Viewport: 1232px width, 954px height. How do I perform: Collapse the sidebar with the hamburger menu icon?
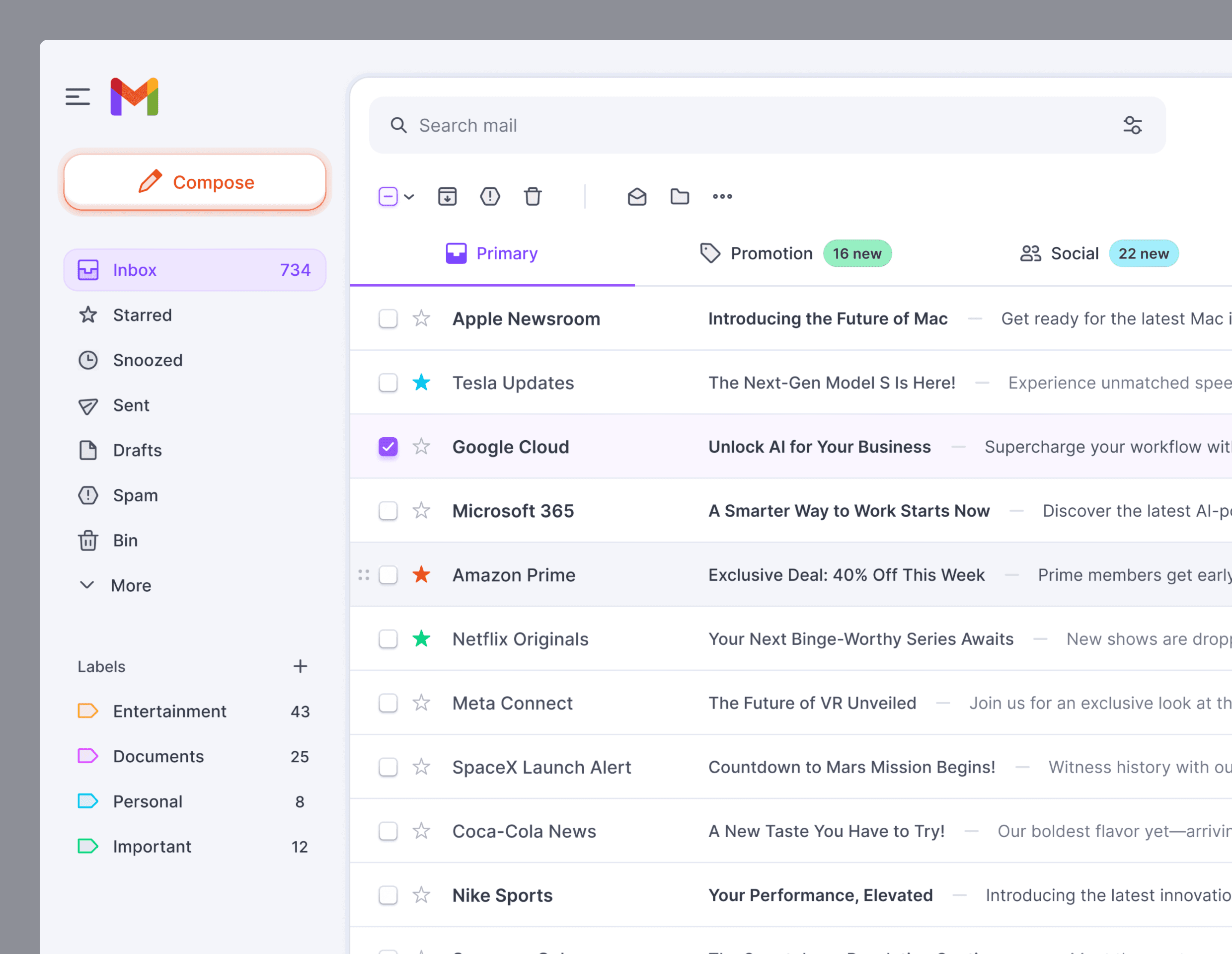pos(78,96)
